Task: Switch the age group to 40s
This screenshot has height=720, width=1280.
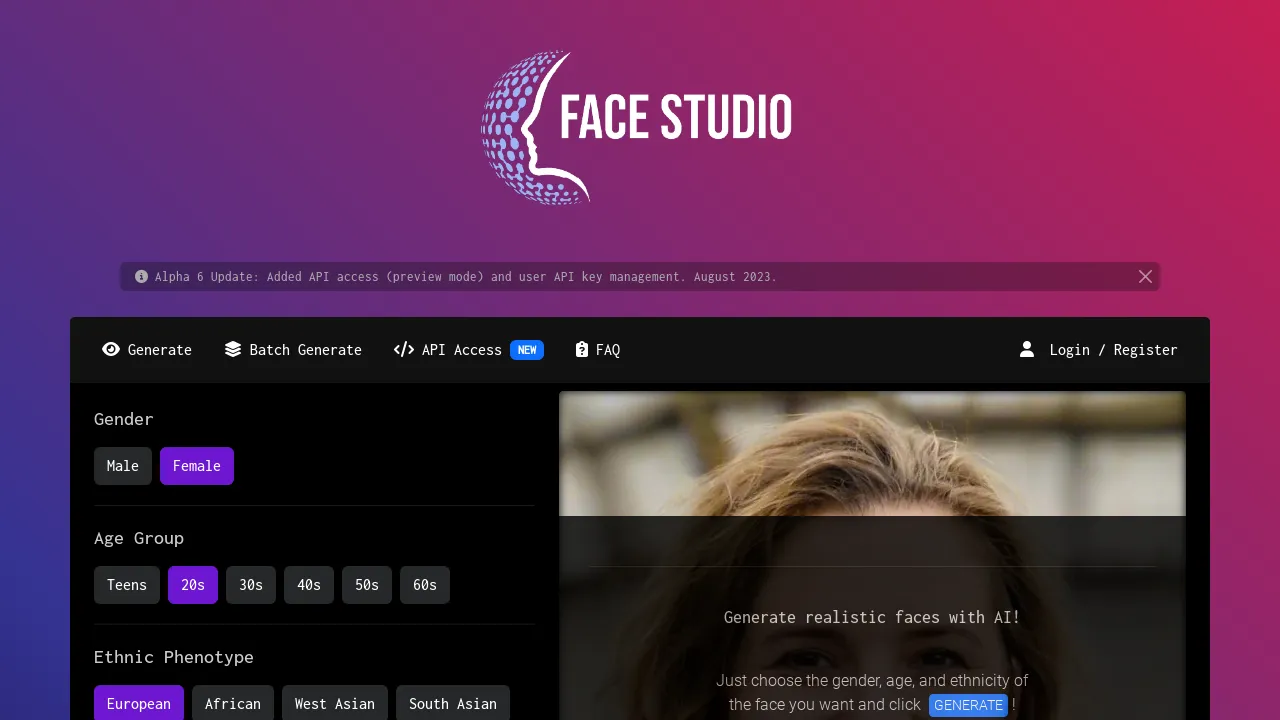Action: point(309,585)
